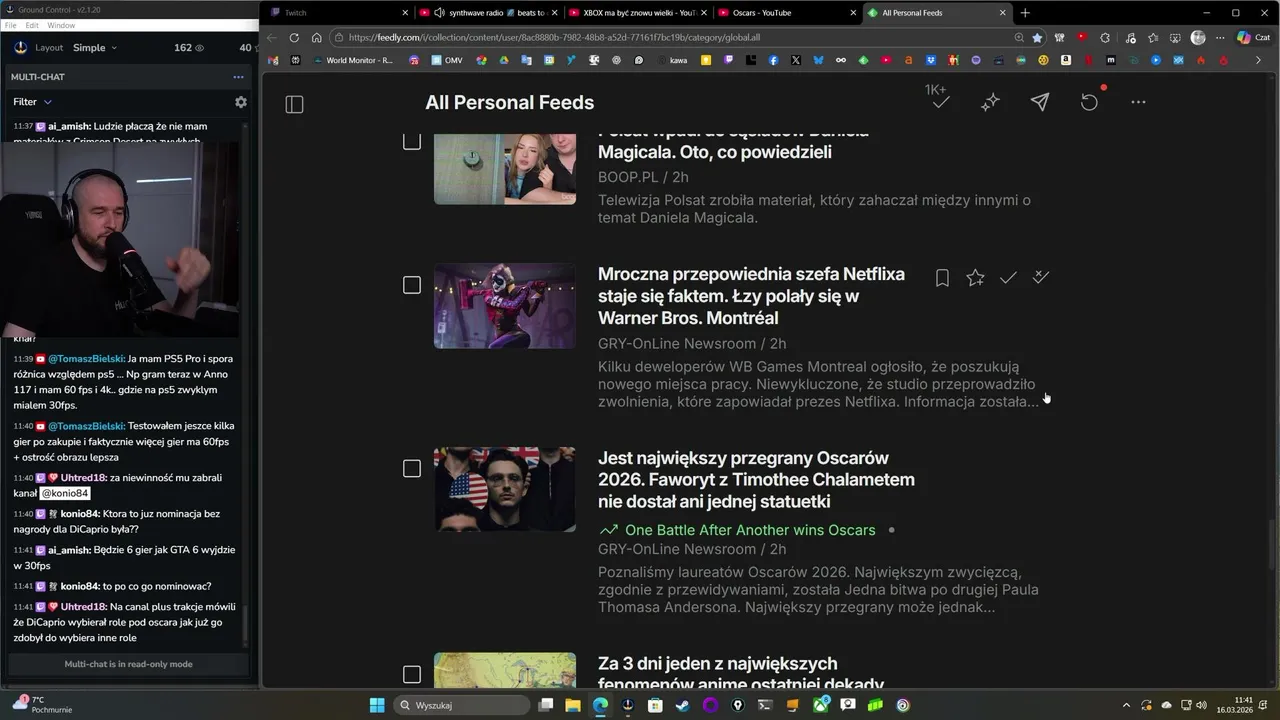This screenshot has height=720, width=1280.
Task: Click the Windows Start button
Action: pyautogui.click(x=377, y=705)
